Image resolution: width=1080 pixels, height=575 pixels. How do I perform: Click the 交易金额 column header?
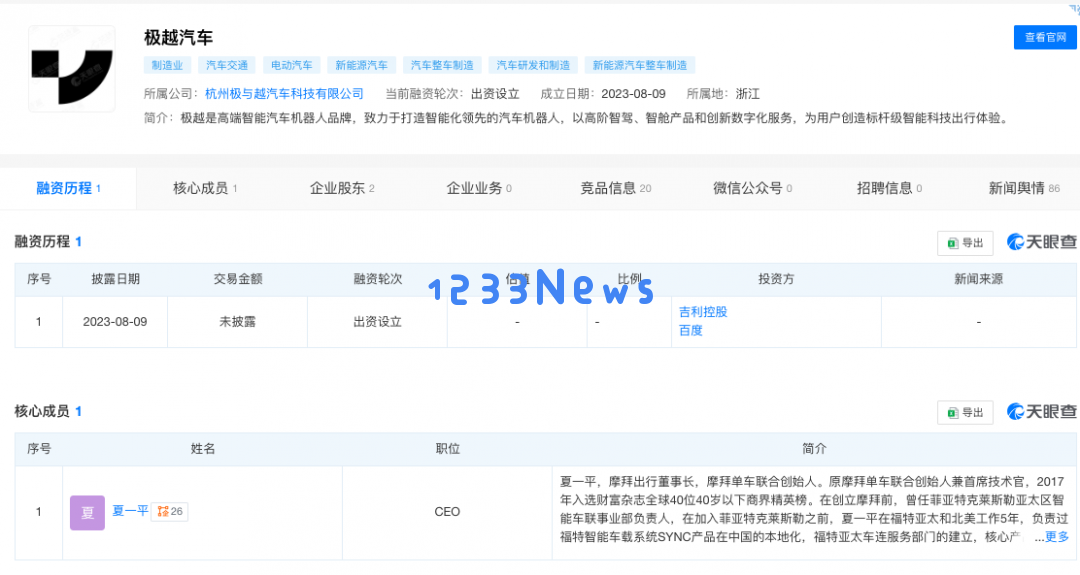pyautogui.click(x=238, y=279)
